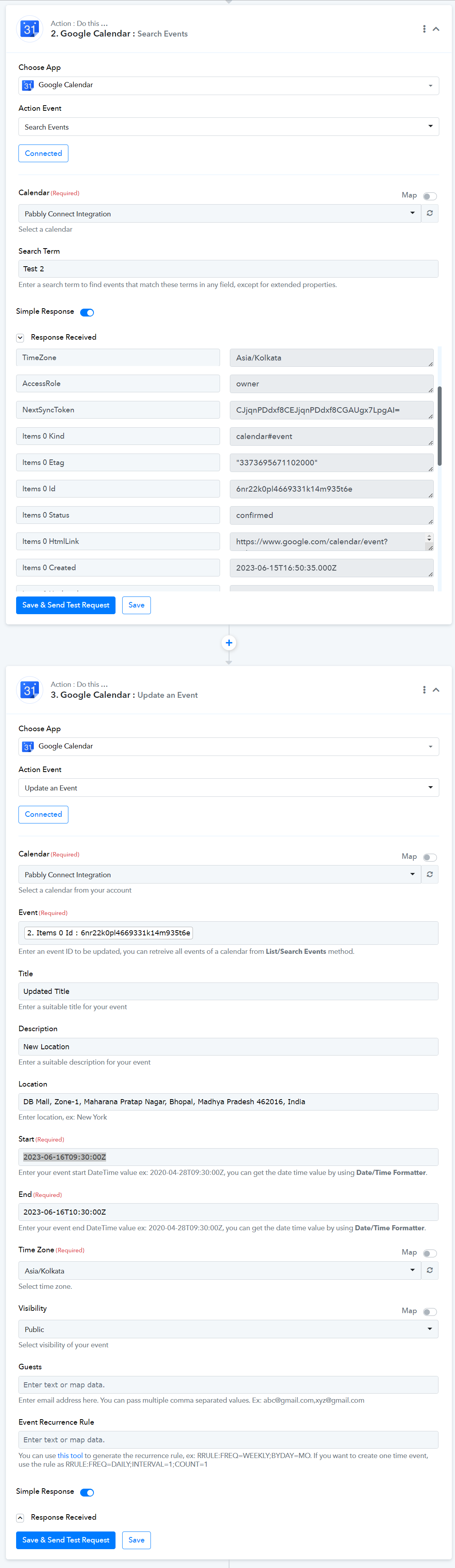This screenshot has width=455, height=1568.
Task: Click the confirmed status value field
Action: [x=331, y=515]
